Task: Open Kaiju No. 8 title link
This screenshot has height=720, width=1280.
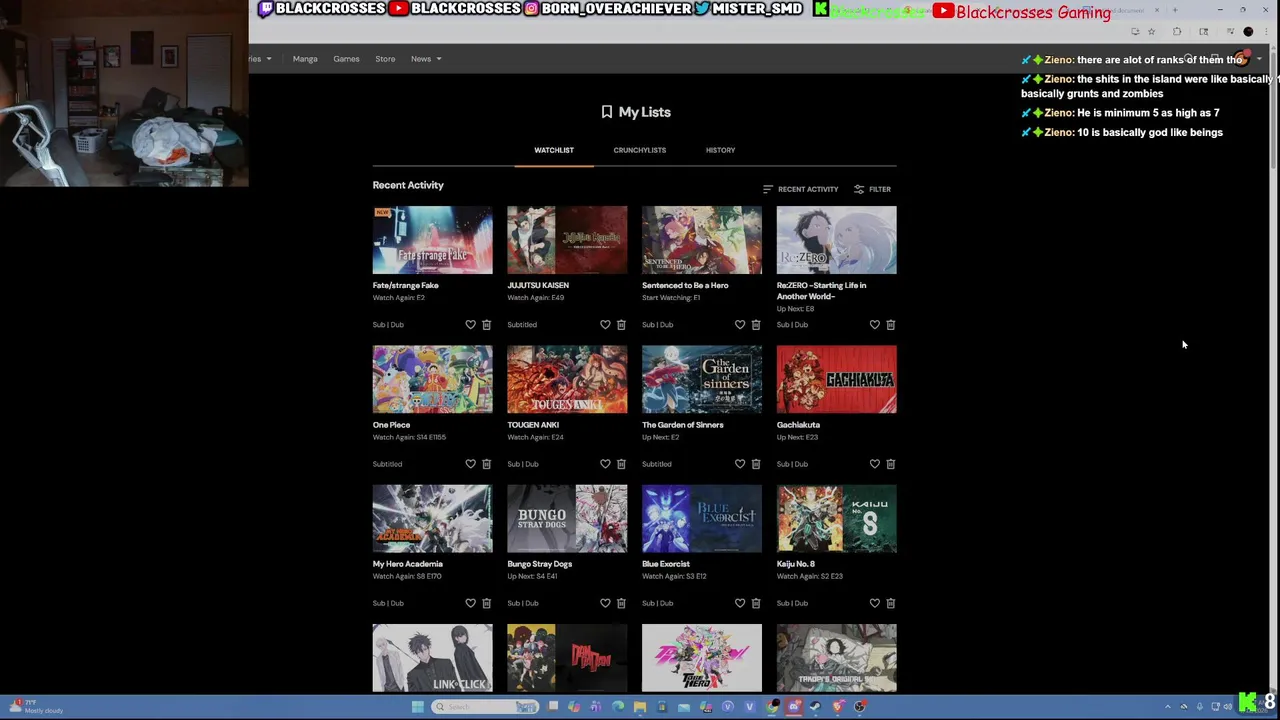Action: click(796, 564)
